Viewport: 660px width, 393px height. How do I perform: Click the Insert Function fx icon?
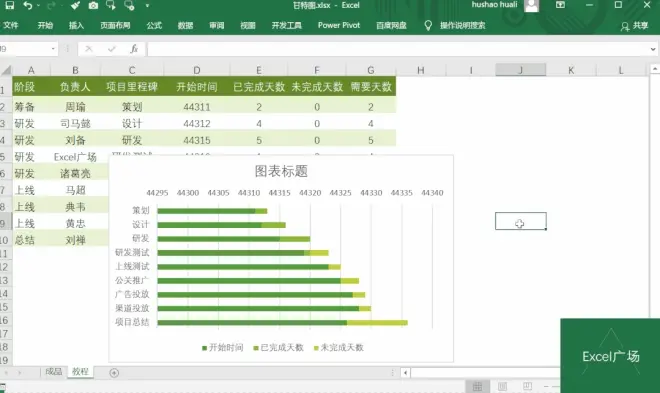point(134,49)
